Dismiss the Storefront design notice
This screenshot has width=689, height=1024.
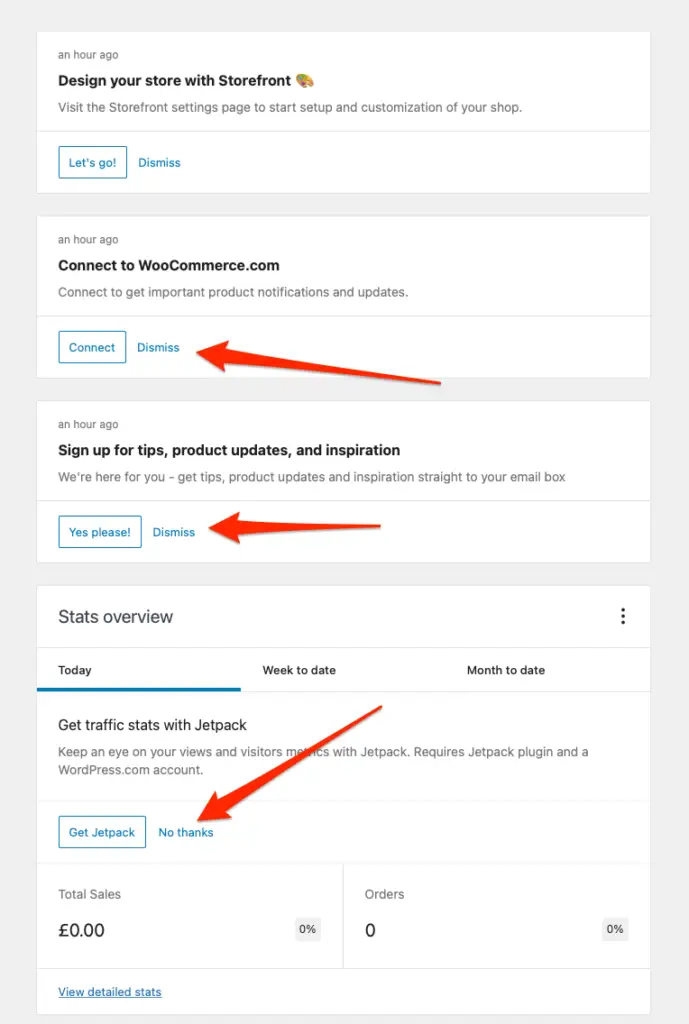point(159,162)
